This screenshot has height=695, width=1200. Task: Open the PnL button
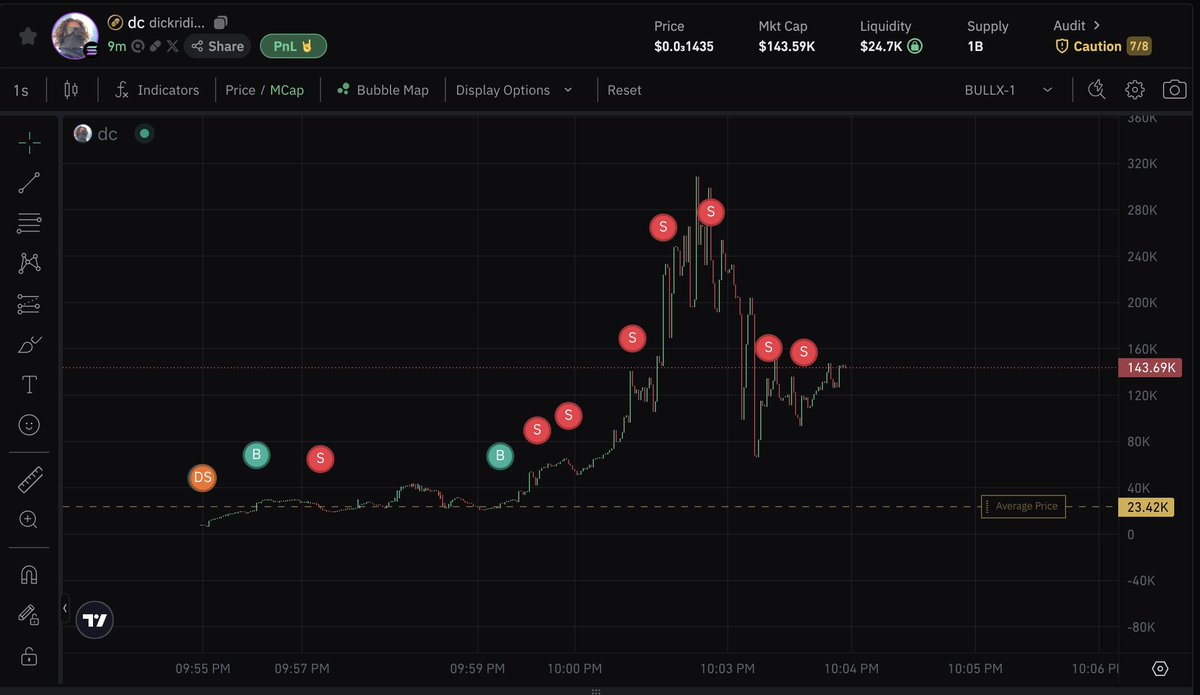click(293, 46)
